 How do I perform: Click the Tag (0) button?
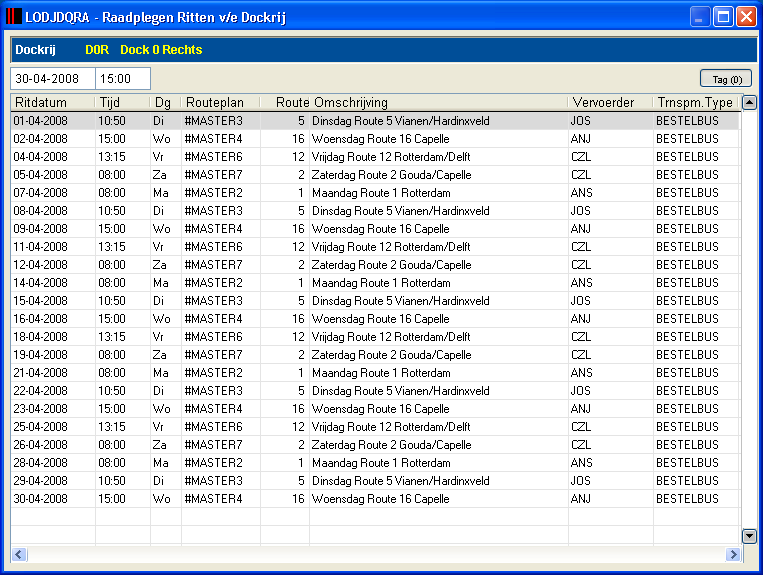pos(726,79)
